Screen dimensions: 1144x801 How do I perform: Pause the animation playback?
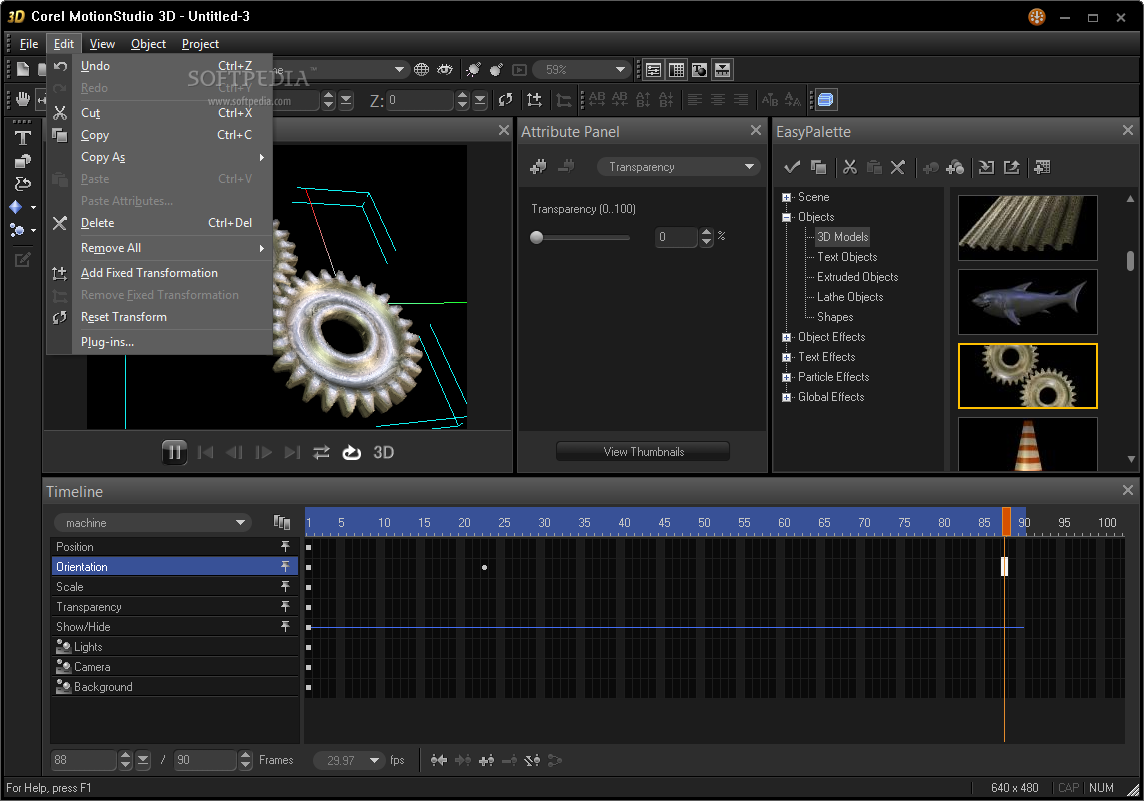[x=174, y=452]
